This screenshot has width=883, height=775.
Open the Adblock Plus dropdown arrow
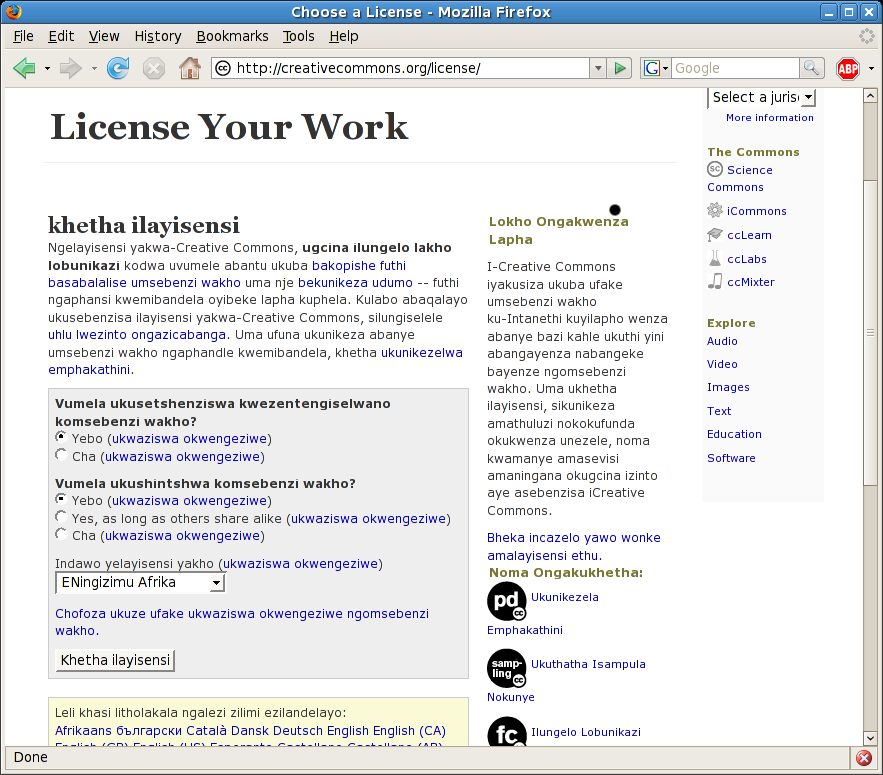pyautogui.click(x=871, y=69)
